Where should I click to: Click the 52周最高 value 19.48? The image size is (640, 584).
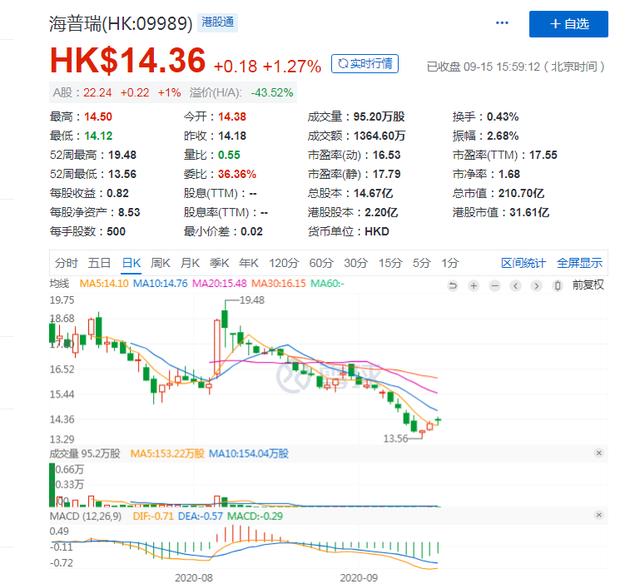point(122,155)
